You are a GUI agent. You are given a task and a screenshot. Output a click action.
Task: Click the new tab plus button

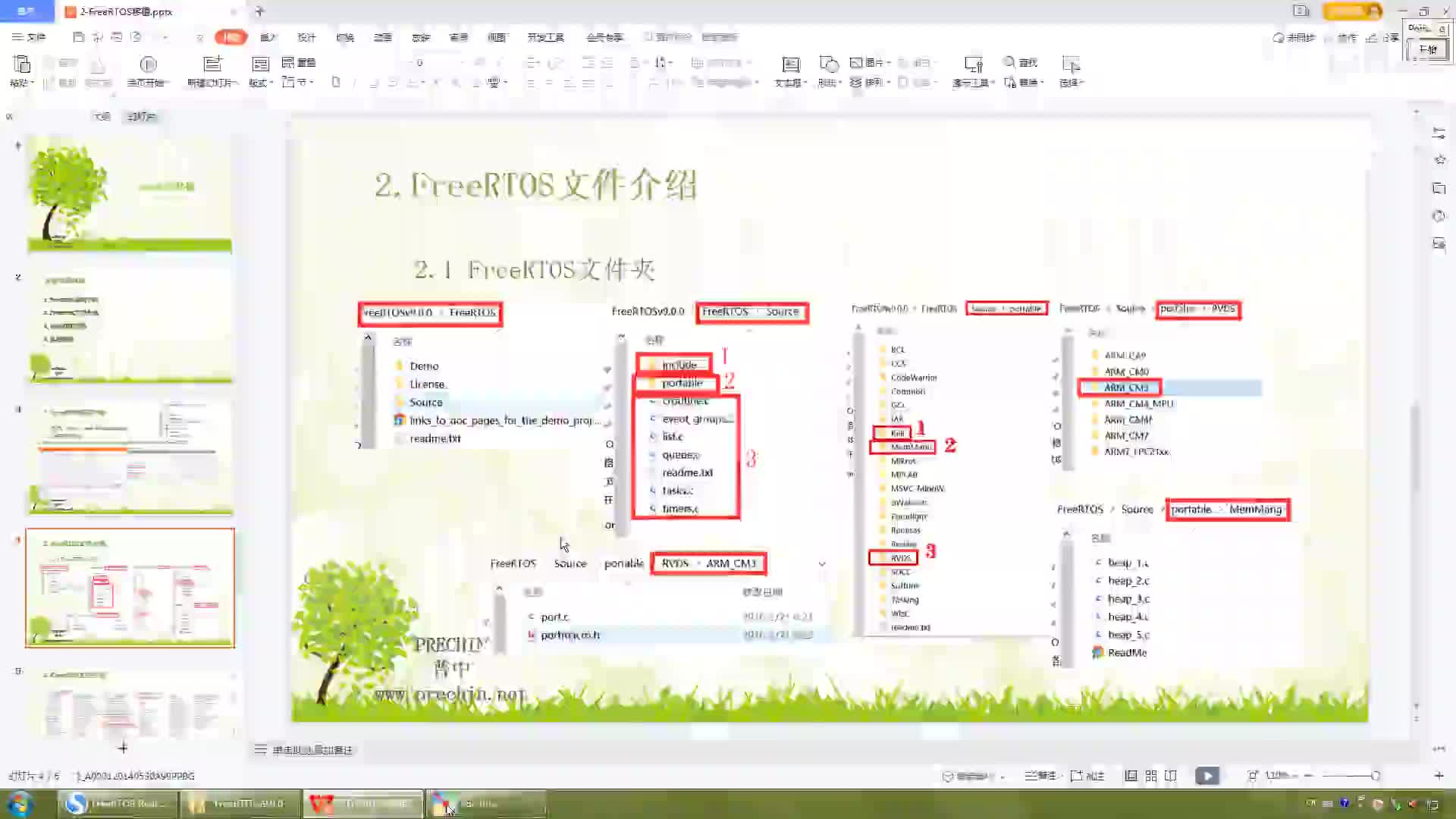260,11
